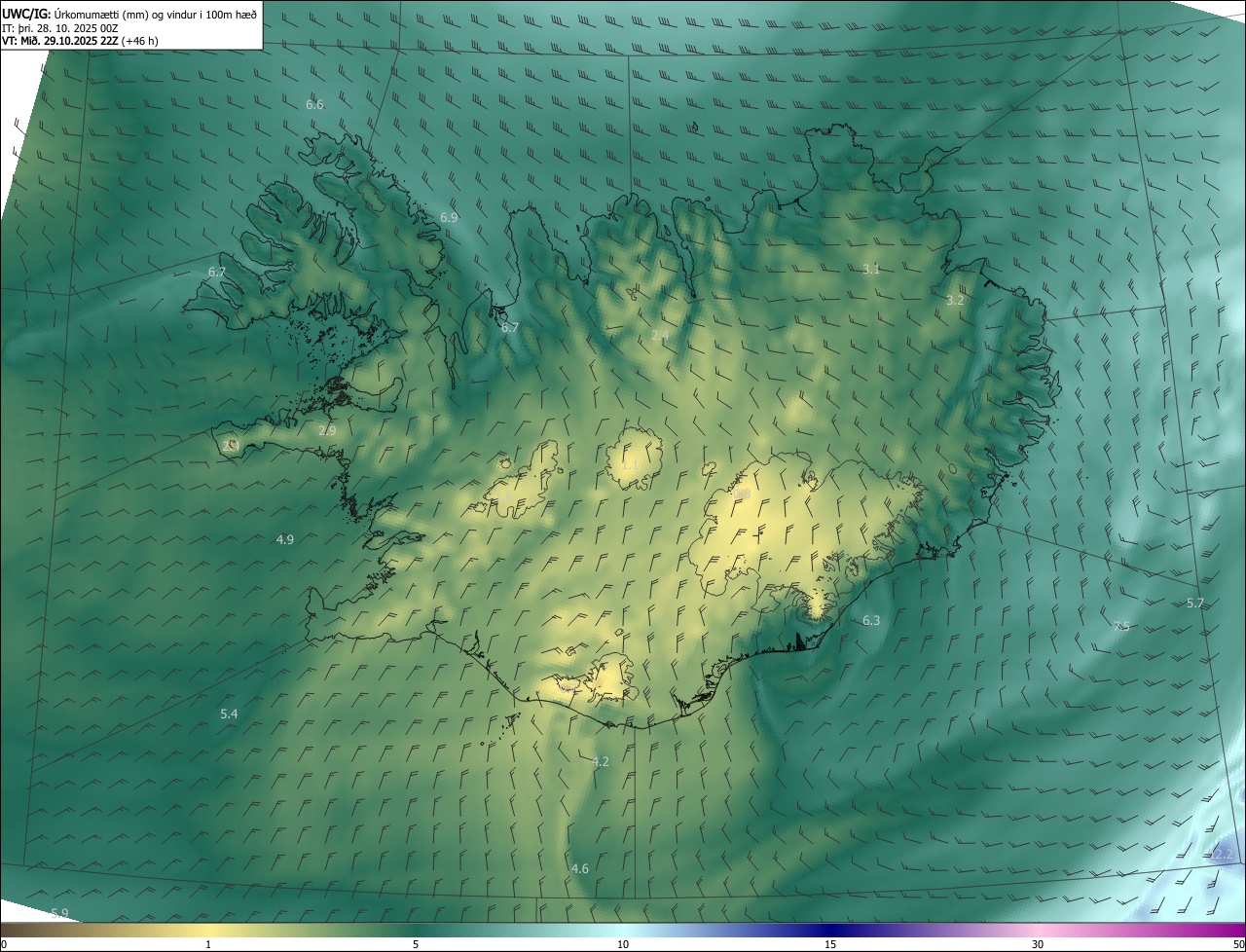The width and height of the screenshot is (1246, 952).
Task: Click the colour scale tick label '0'
Action: point(4,944)
